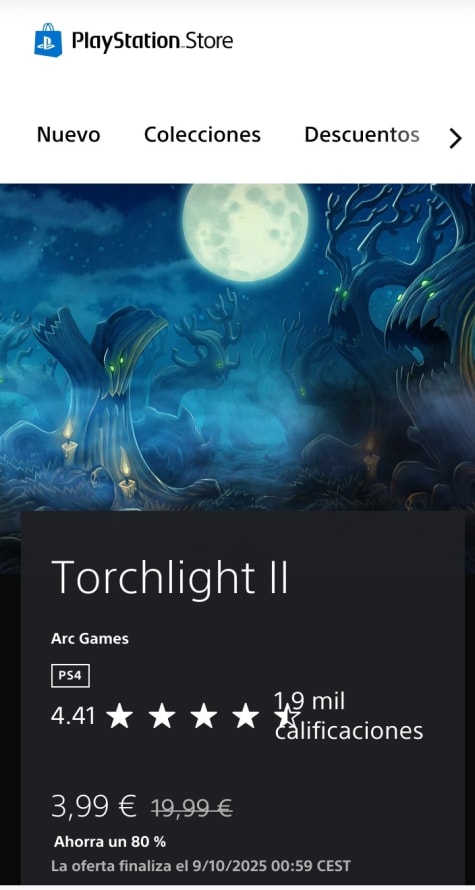
Task: Click the crossed-out 19,99 € original price
Action: [x=191, y=808]
